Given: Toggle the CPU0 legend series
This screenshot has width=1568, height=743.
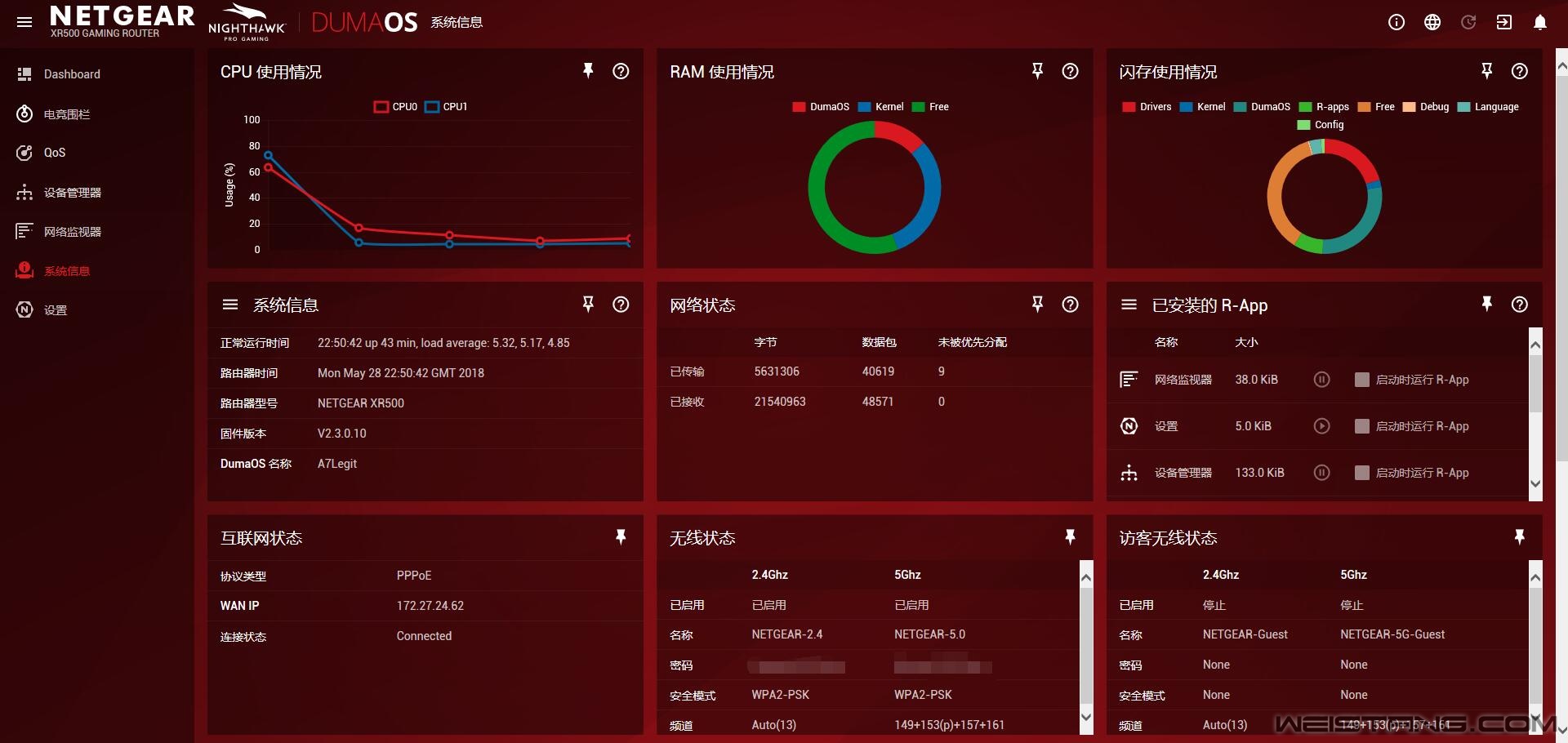Looking at the screenshot, I should click(x=396, y=107).
